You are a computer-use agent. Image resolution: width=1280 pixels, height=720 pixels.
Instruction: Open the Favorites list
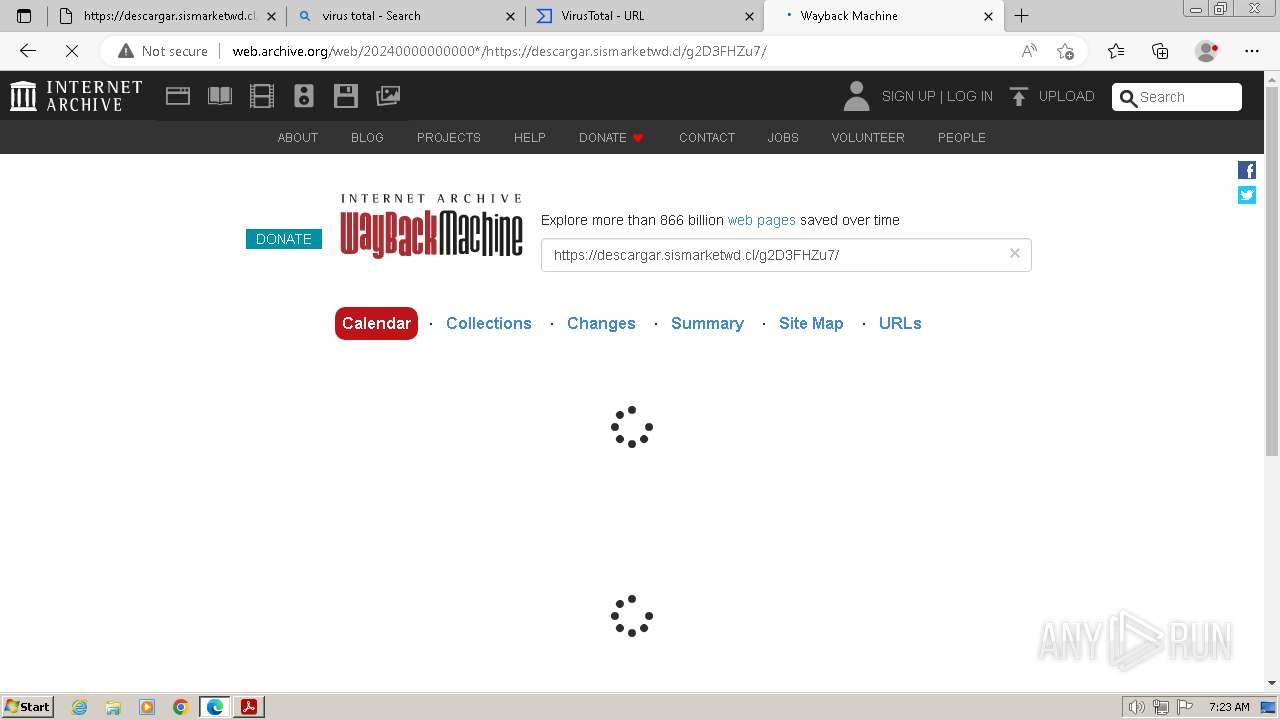1116,51
